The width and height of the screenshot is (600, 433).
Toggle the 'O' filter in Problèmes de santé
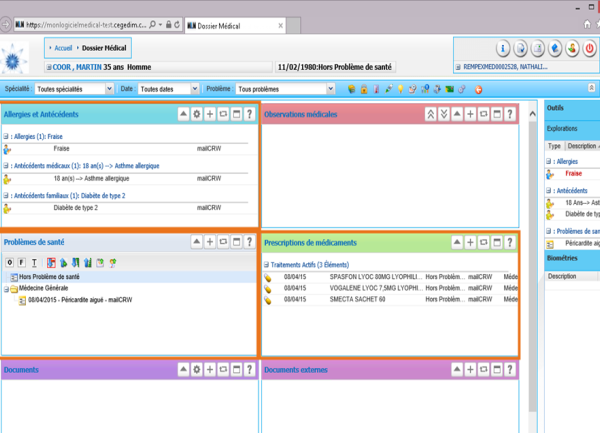(x=9, y=262)
